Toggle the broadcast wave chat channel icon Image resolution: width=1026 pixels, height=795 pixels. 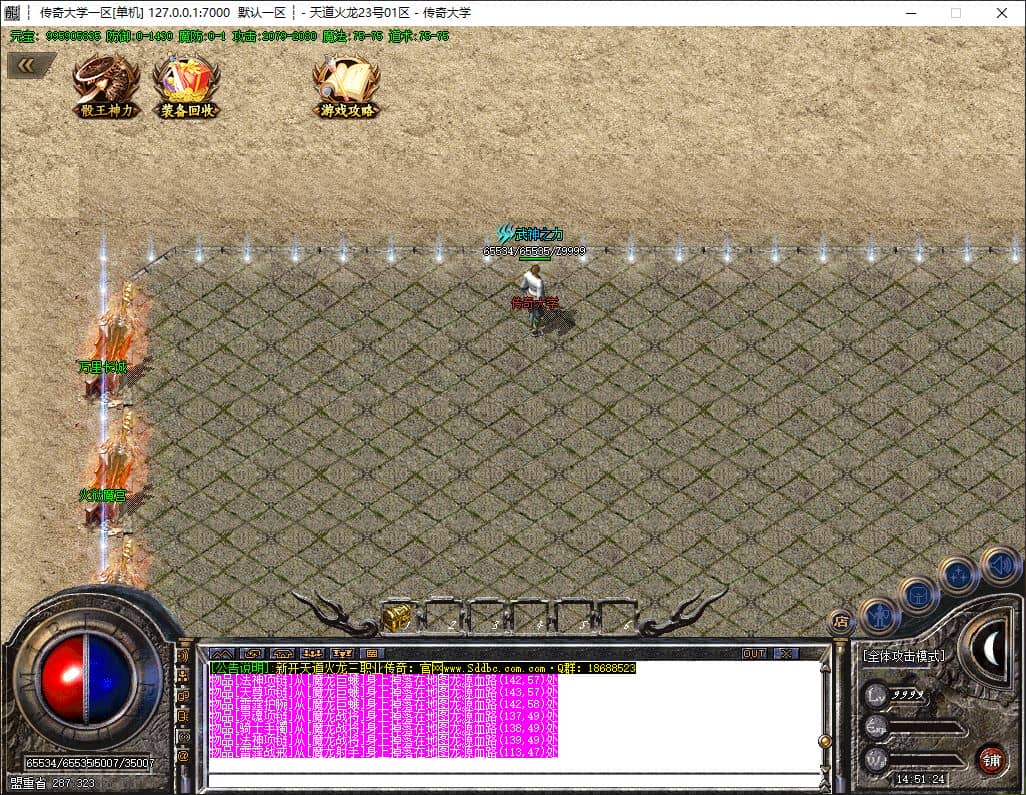tap(184, 656)
